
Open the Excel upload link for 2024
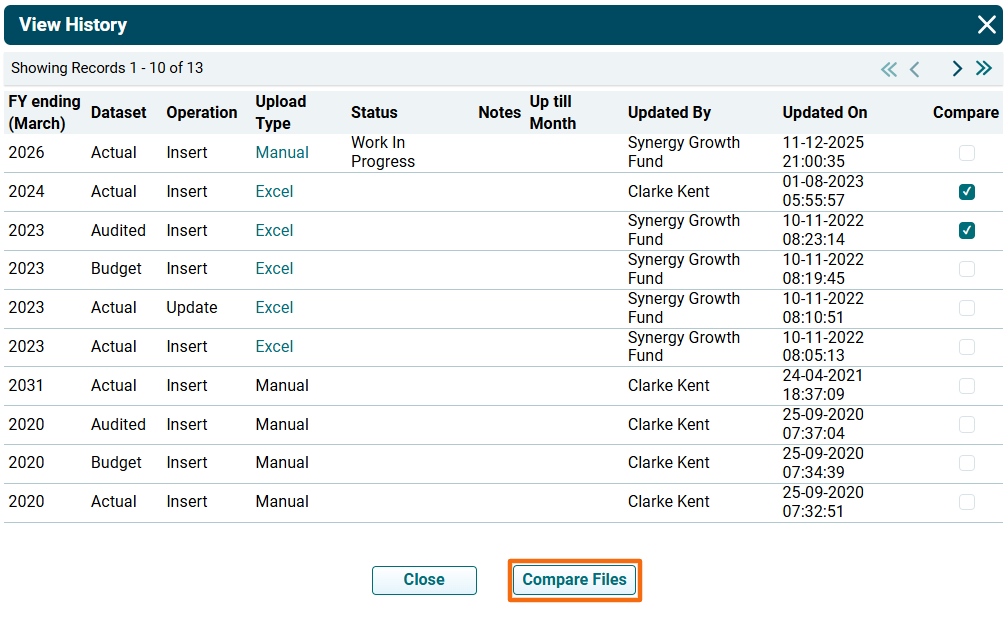pos(274,192)
